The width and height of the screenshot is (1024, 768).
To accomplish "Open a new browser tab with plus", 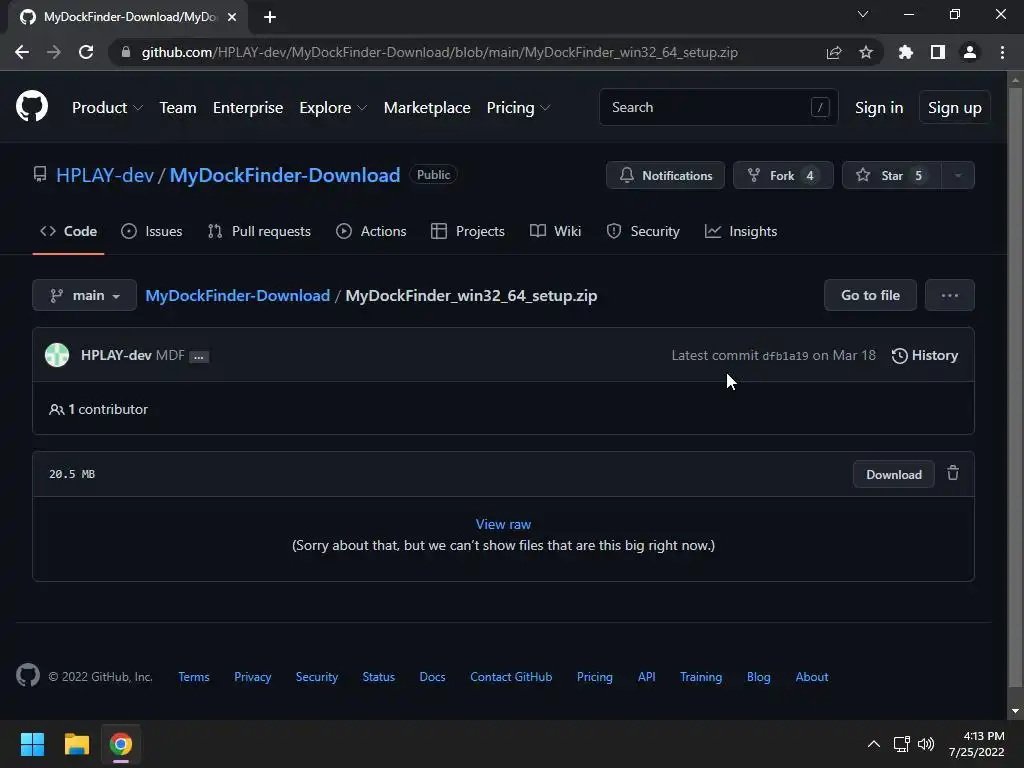I will click(x=270, y=17).
